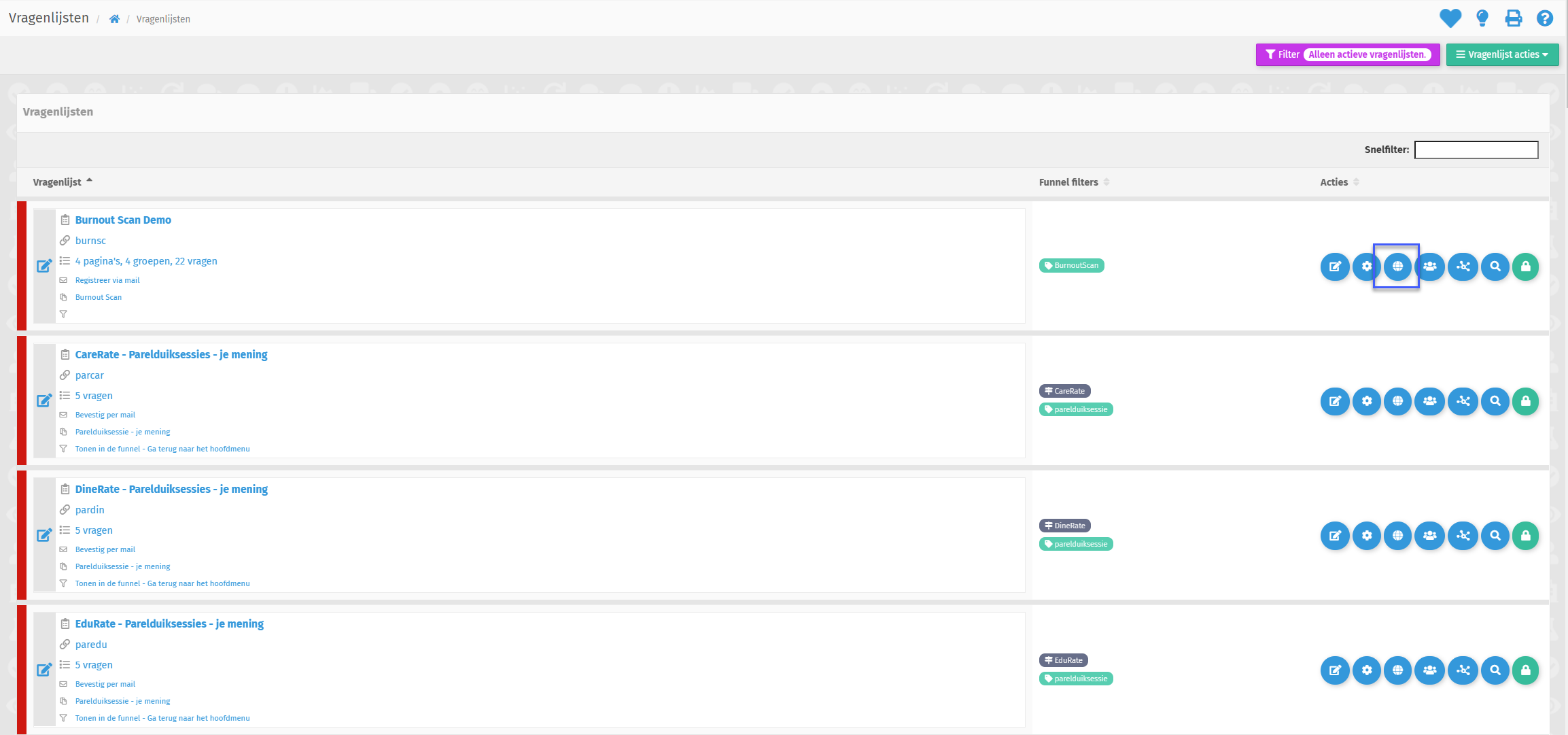The width and height of the screenshot is (1568, 735).
Task: Toggle green lock for CareRate questionnaire
Action: [x=1526, y=401]
